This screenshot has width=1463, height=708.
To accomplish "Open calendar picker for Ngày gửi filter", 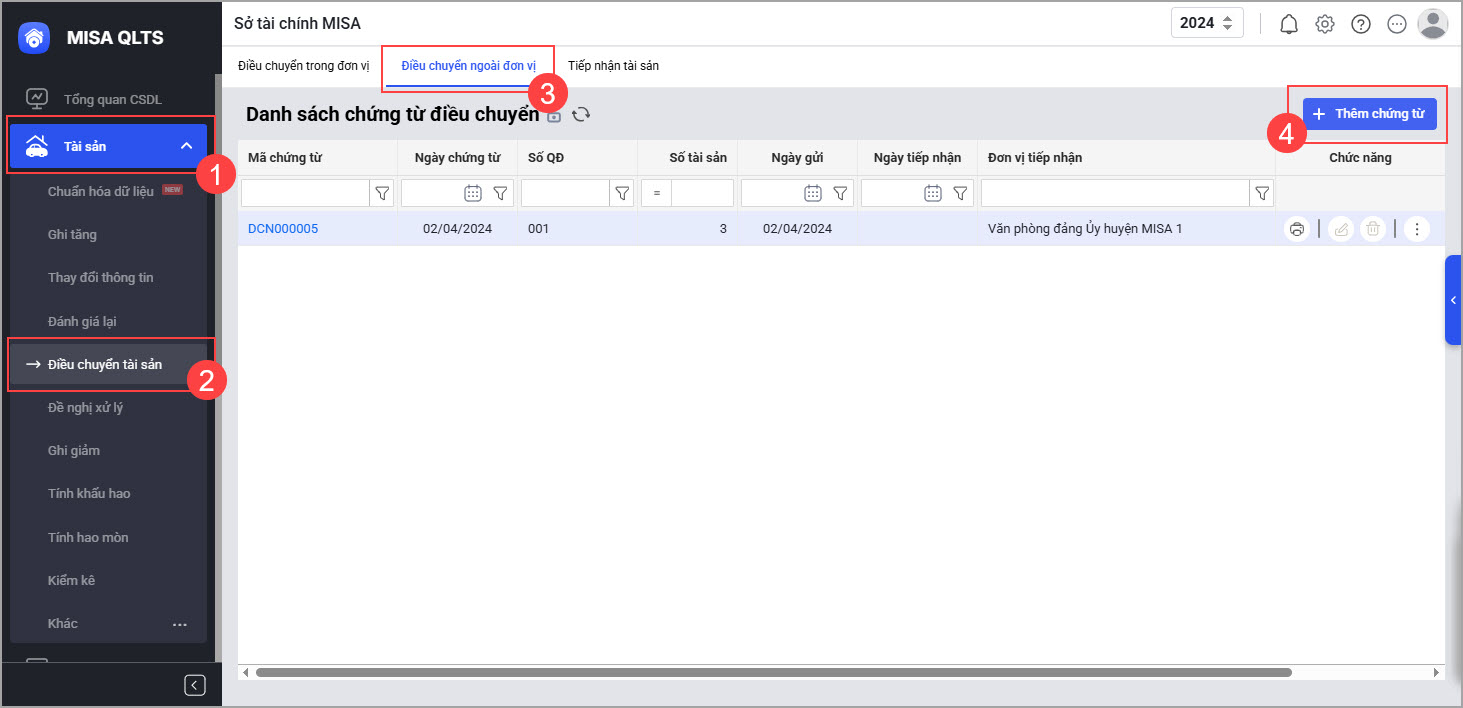I will coord(813,193).
